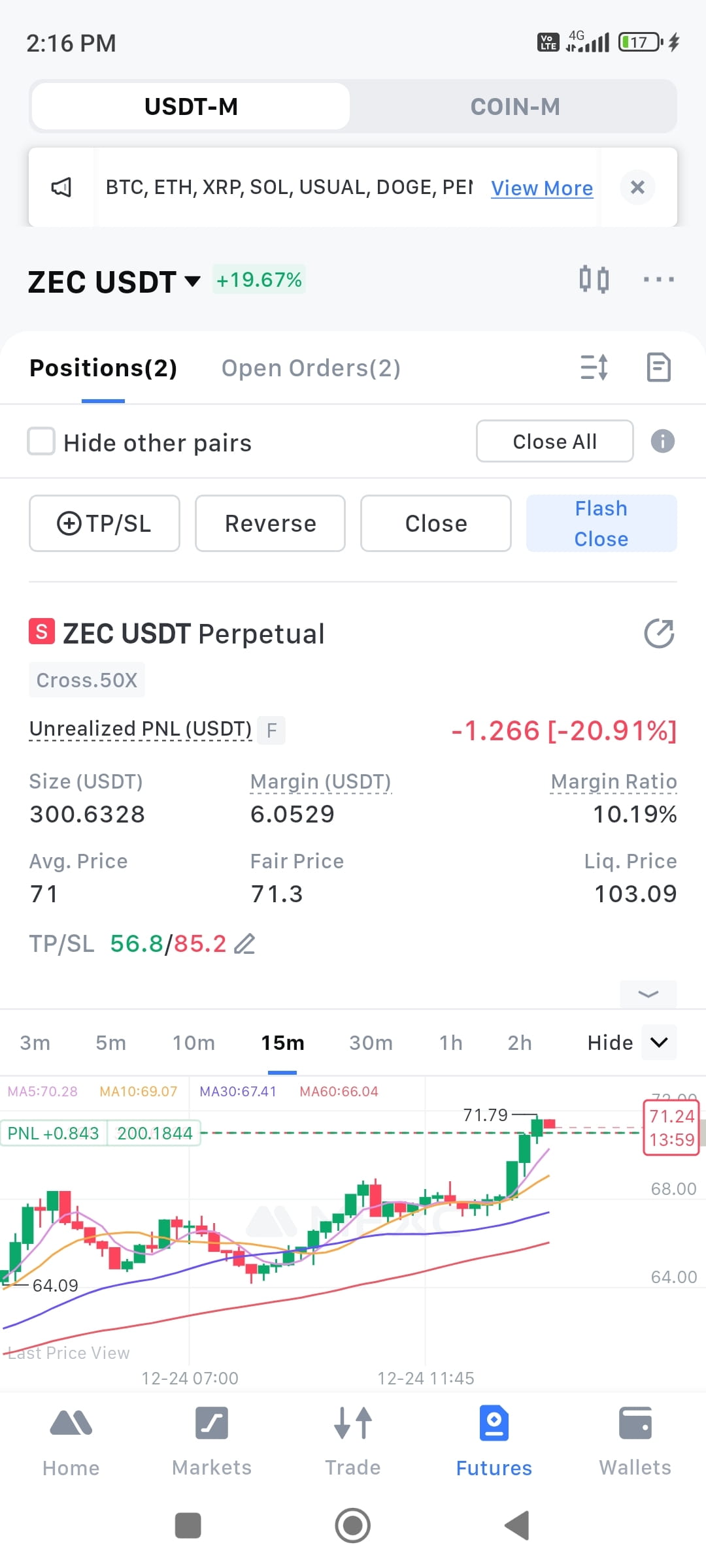Screen dimensions: 706x1568
Task: Open the chart Hide dropdown arrow
Action: pyautogui.click(x=659, y=1042)
